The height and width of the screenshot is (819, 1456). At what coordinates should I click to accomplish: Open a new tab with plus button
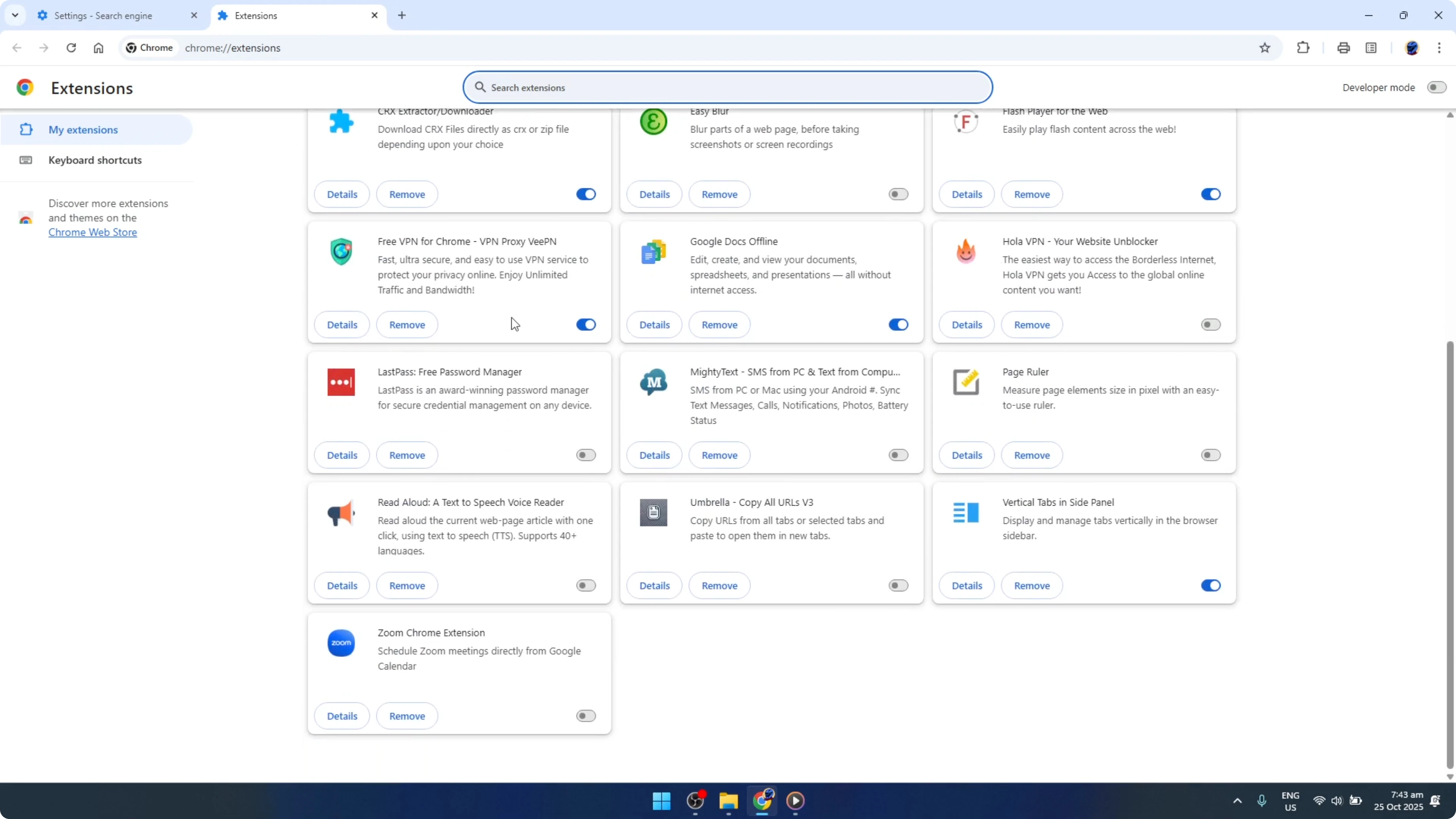tap(402, 15)
